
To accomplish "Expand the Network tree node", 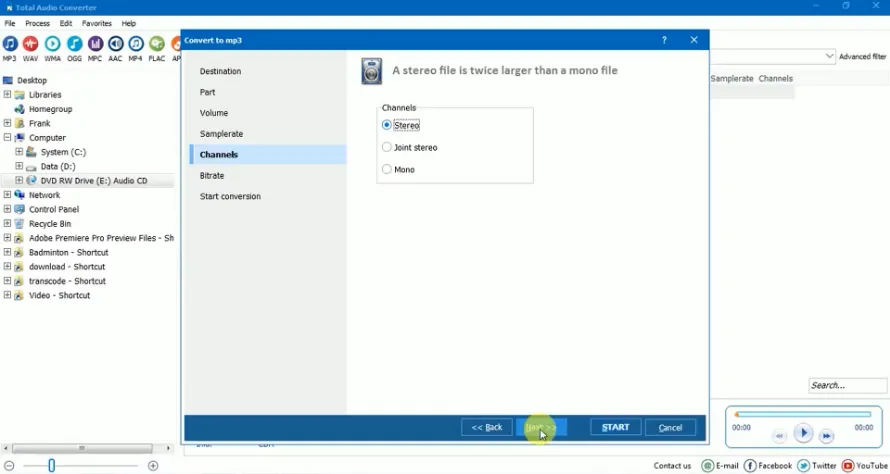I will [7, 195].
